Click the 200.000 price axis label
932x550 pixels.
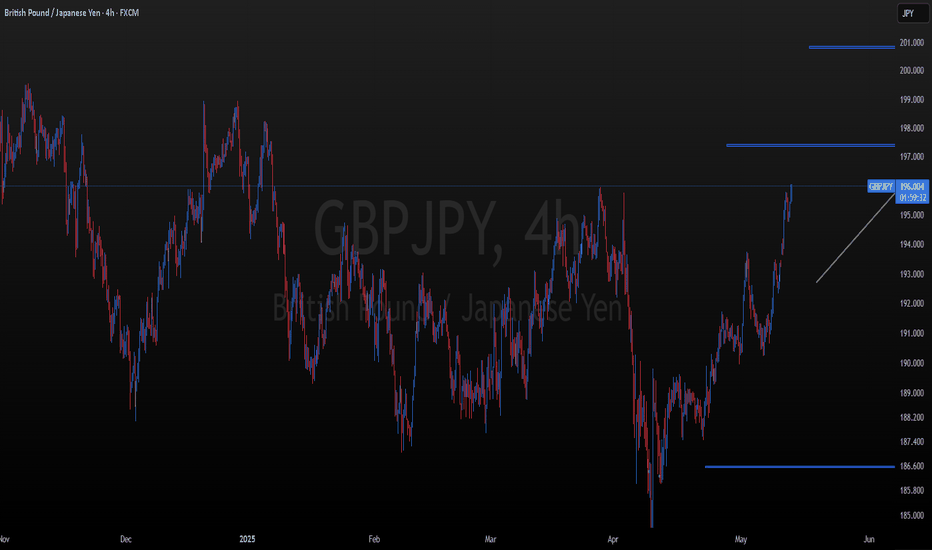tap(912, 70)
